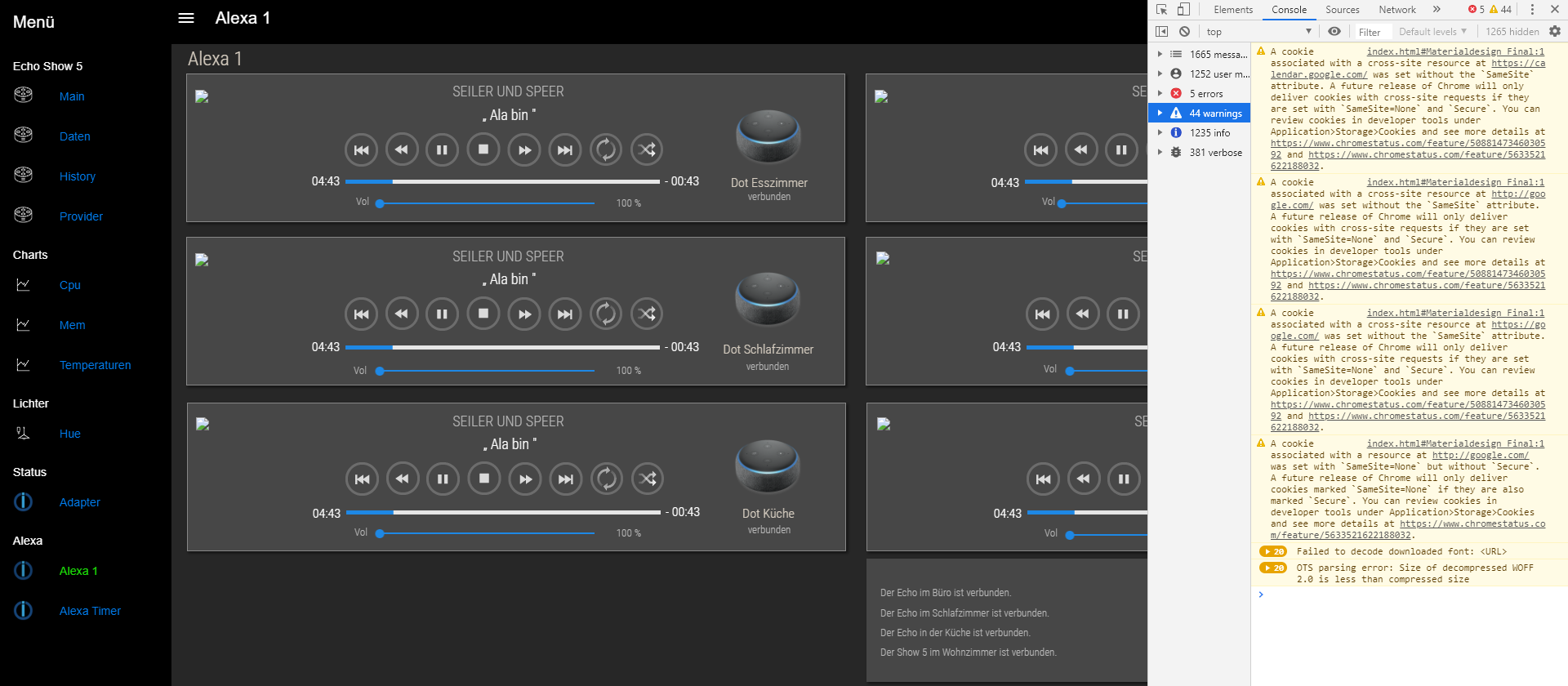Activate DevTools inspect element tool
This screenshot has height=686, width=1568.
[1161, 10]
